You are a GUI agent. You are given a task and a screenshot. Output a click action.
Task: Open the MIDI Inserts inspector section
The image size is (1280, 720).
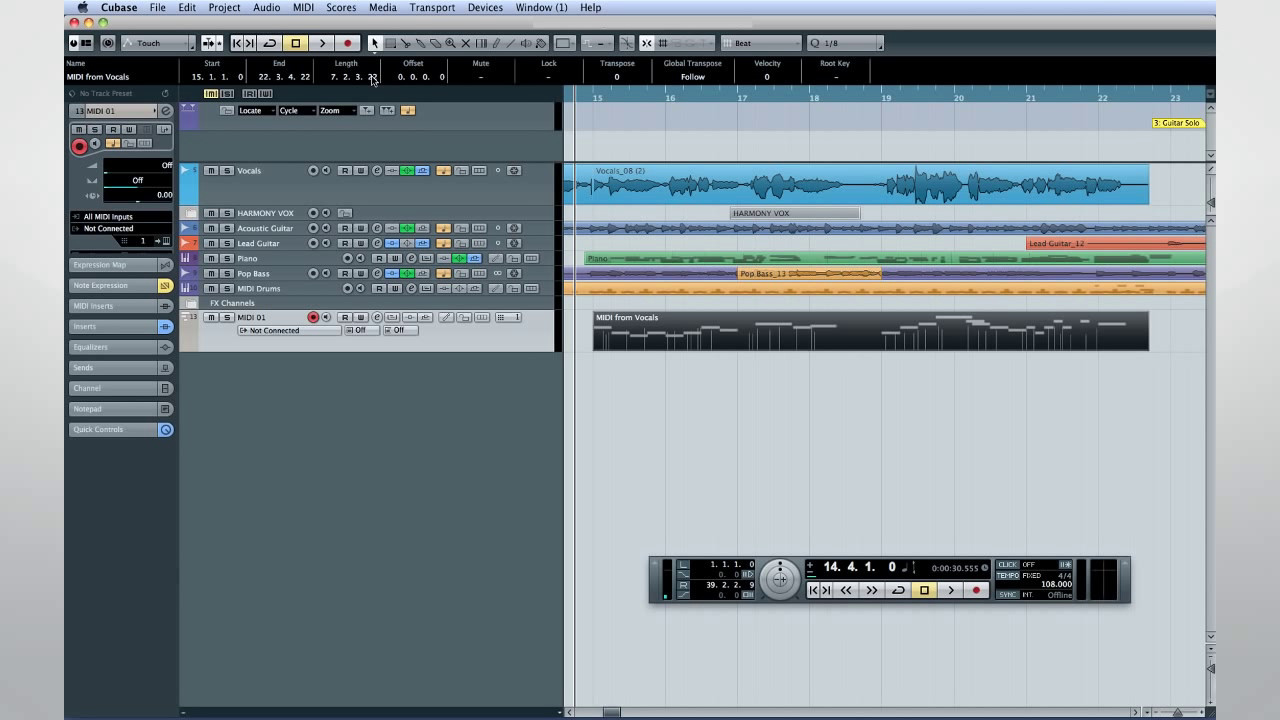121,306
